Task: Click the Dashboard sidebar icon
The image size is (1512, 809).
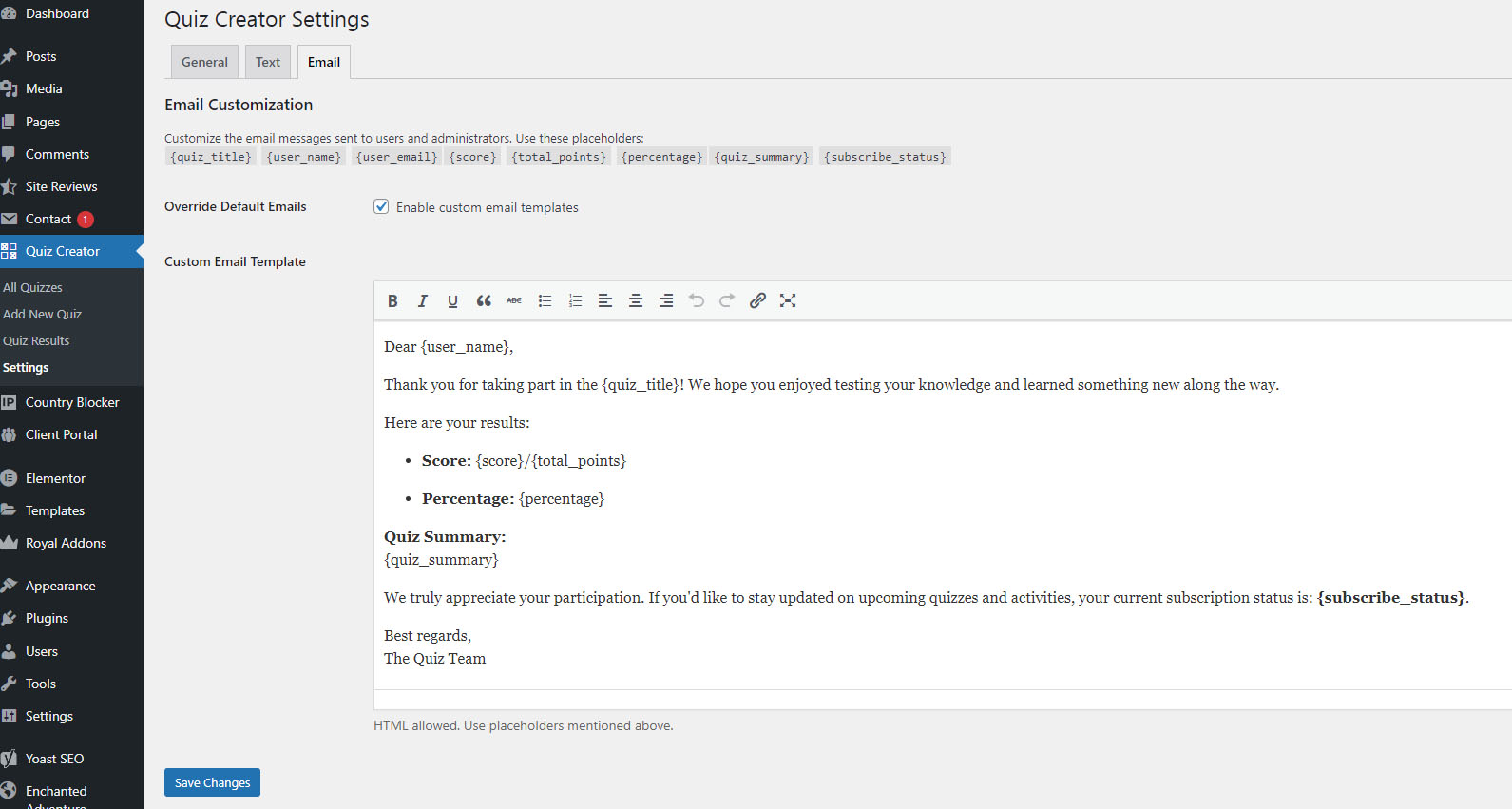Action: 9,13
